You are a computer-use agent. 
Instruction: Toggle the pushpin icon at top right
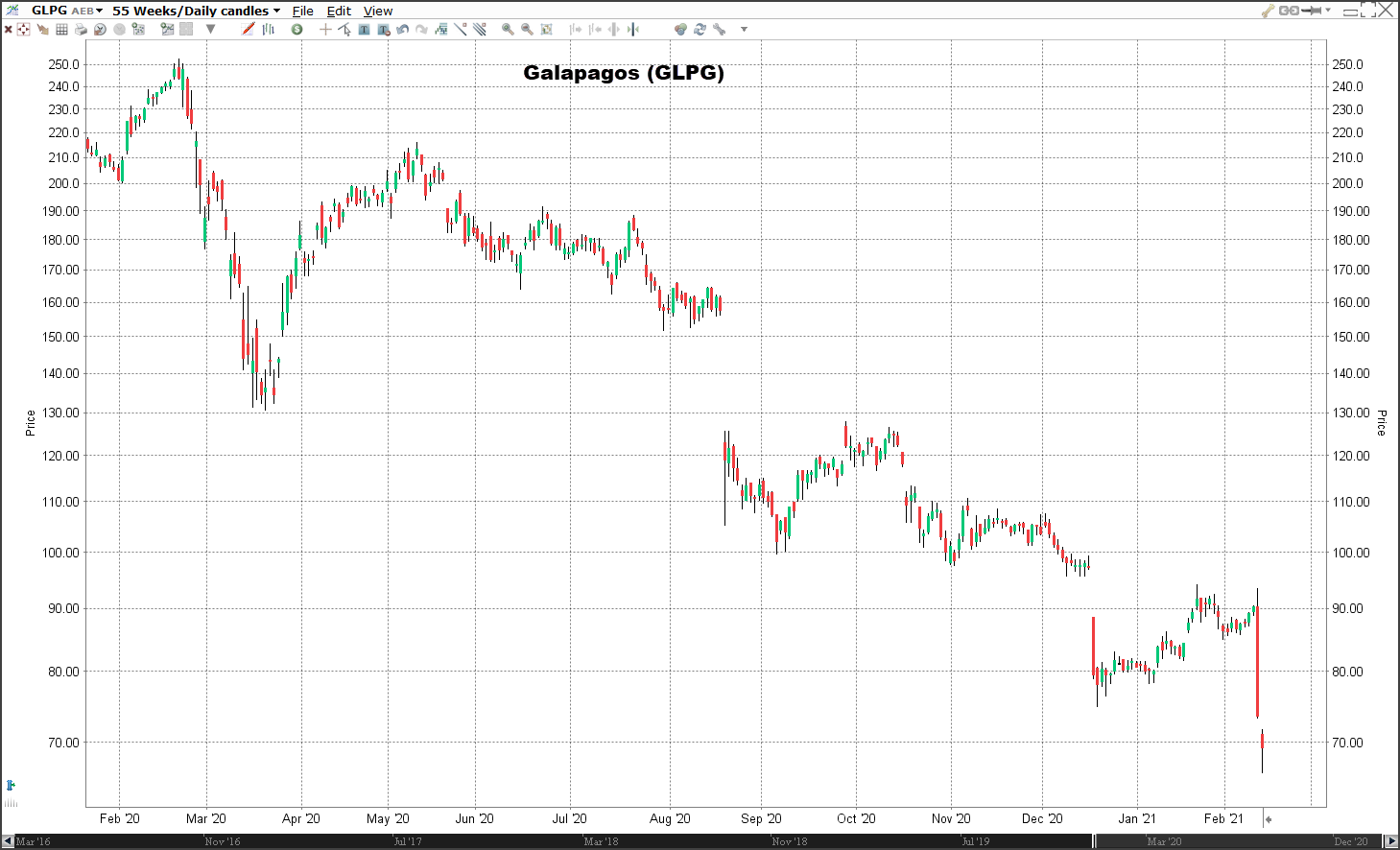point(1312,11)
